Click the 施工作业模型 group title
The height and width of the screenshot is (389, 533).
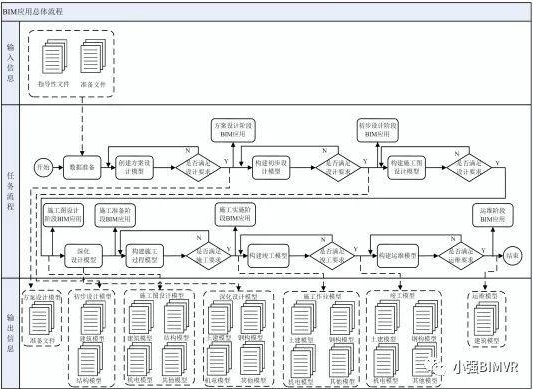(x=321, y=297)
